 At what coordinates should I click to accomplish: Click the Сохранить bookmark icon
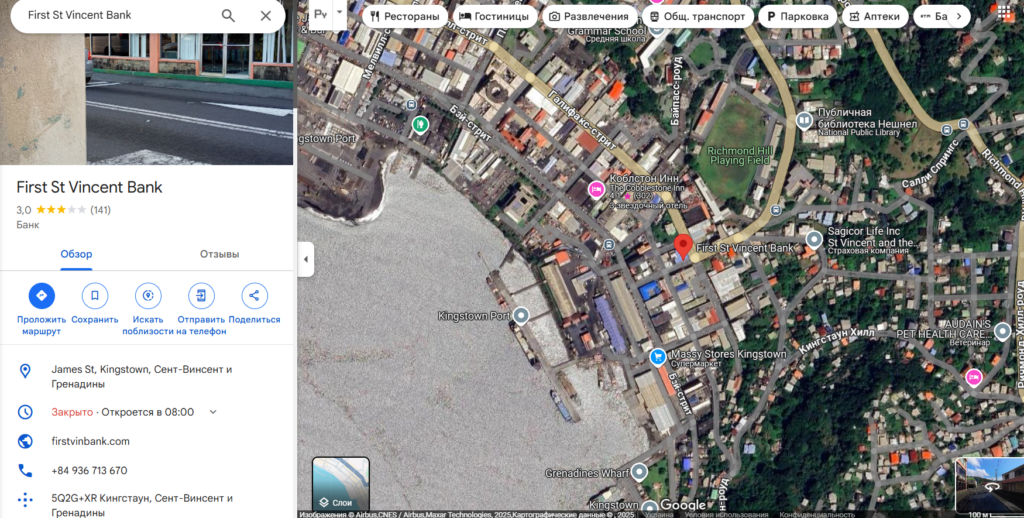tap(95, 296)
